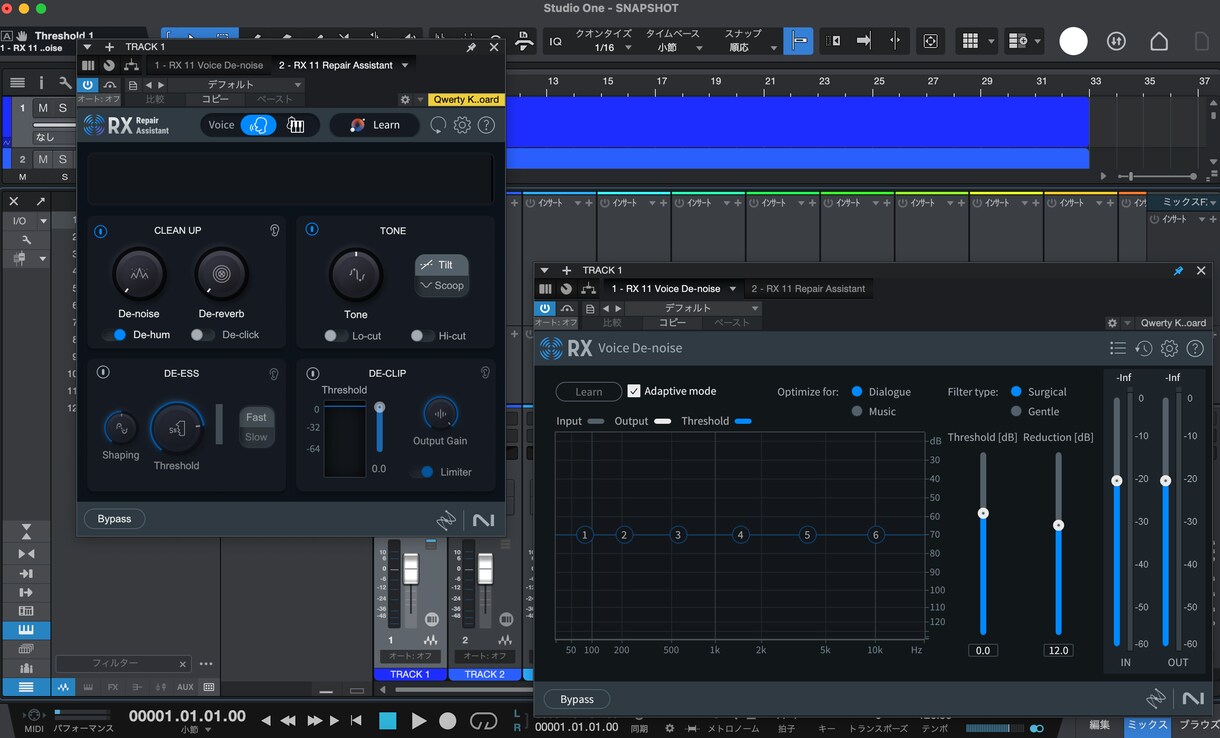Open the ミックス tab at bottom right

[1147, 725]
